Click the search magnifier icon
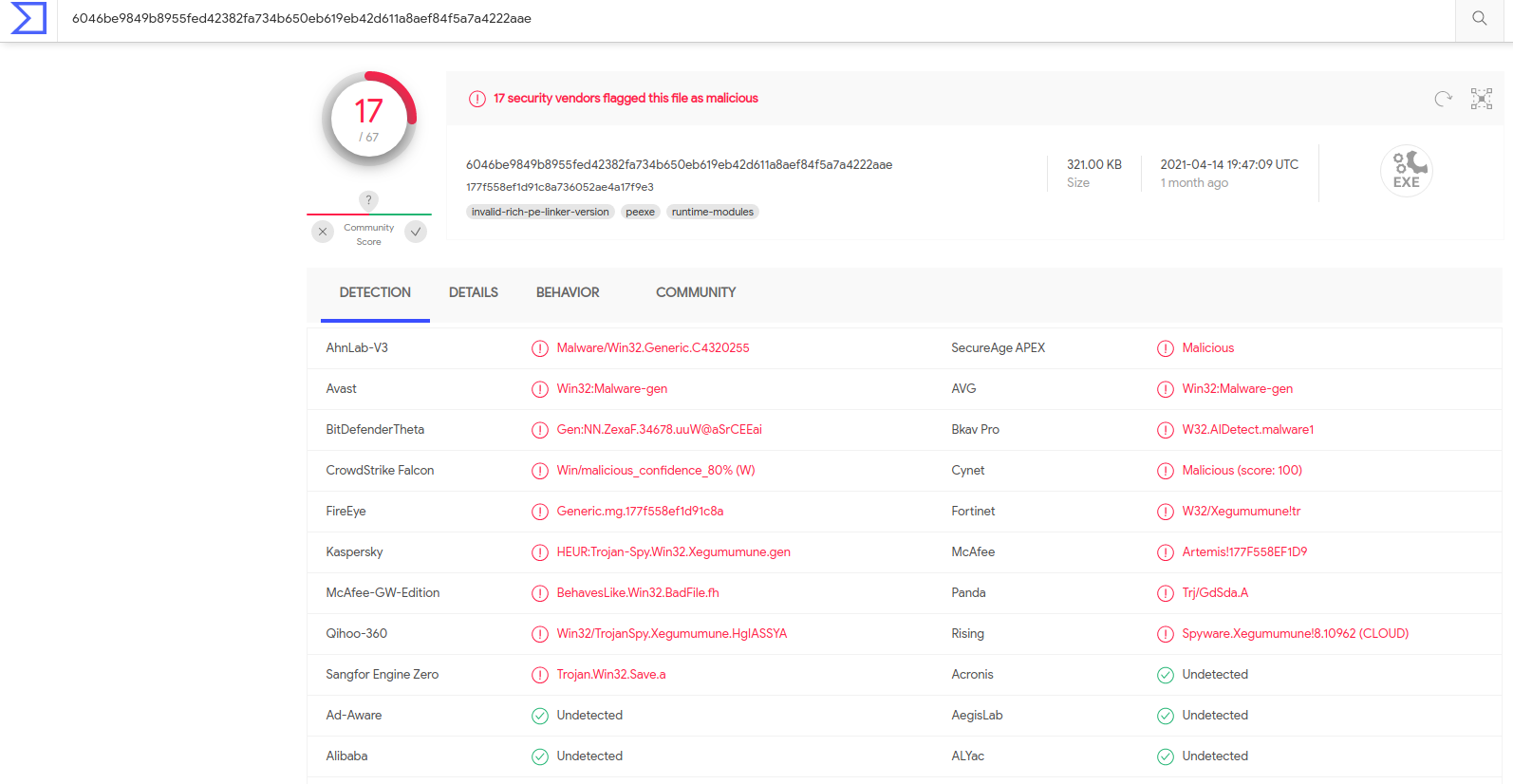Viewport: 1513px width, 784px height. pos(1479,18)
